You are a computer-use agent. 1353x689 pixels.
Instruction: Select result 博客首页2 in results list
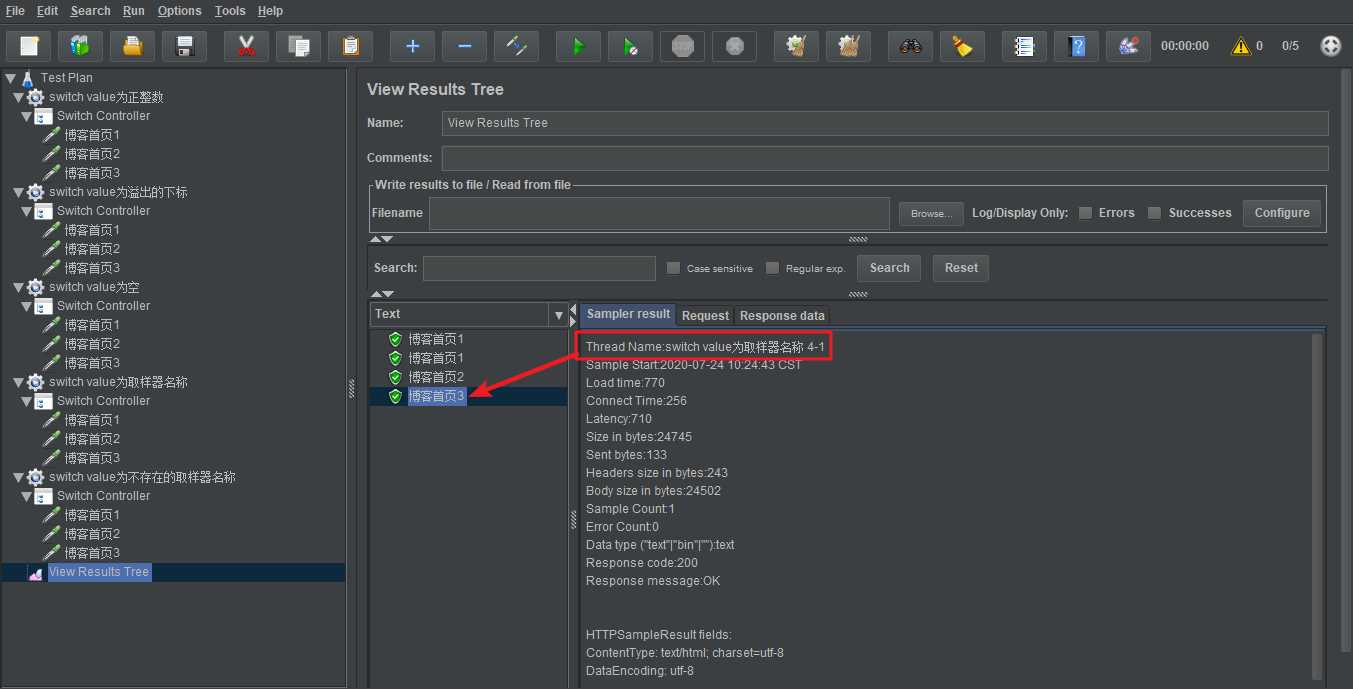coord(436,377)
